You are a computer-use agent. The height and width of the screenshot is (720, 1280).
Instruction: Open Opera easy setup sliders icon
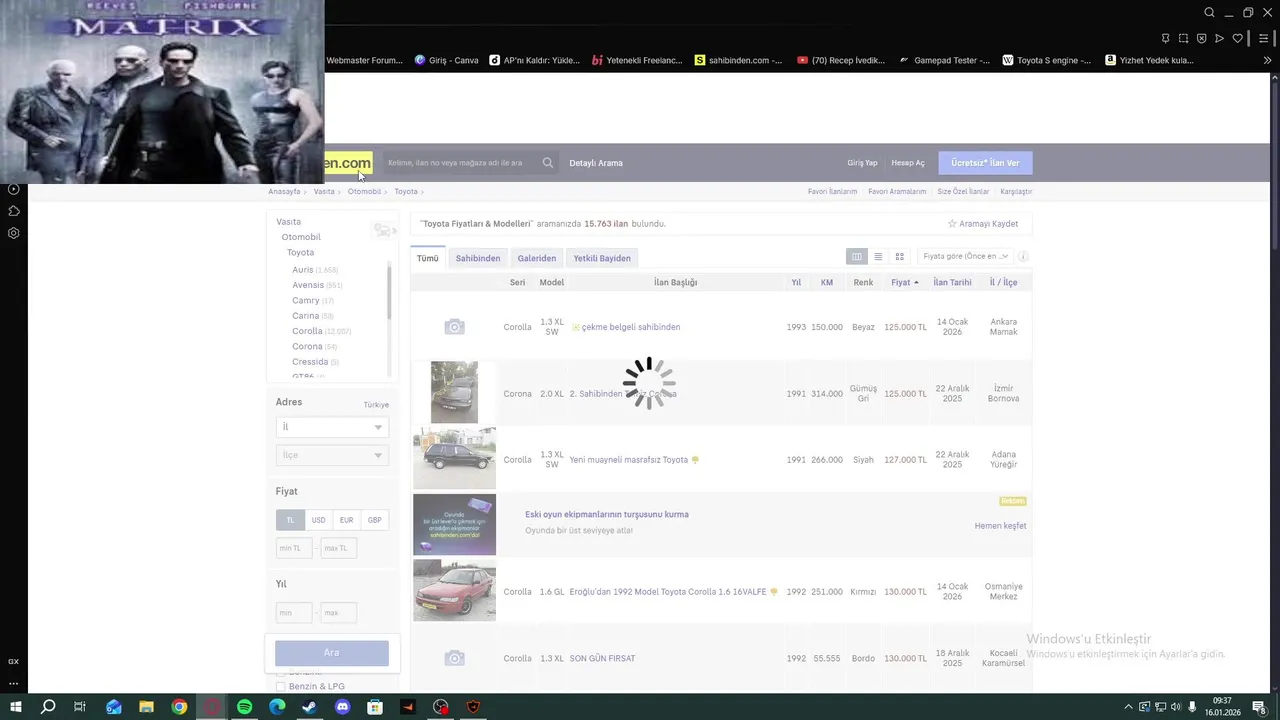(1264, 39)
